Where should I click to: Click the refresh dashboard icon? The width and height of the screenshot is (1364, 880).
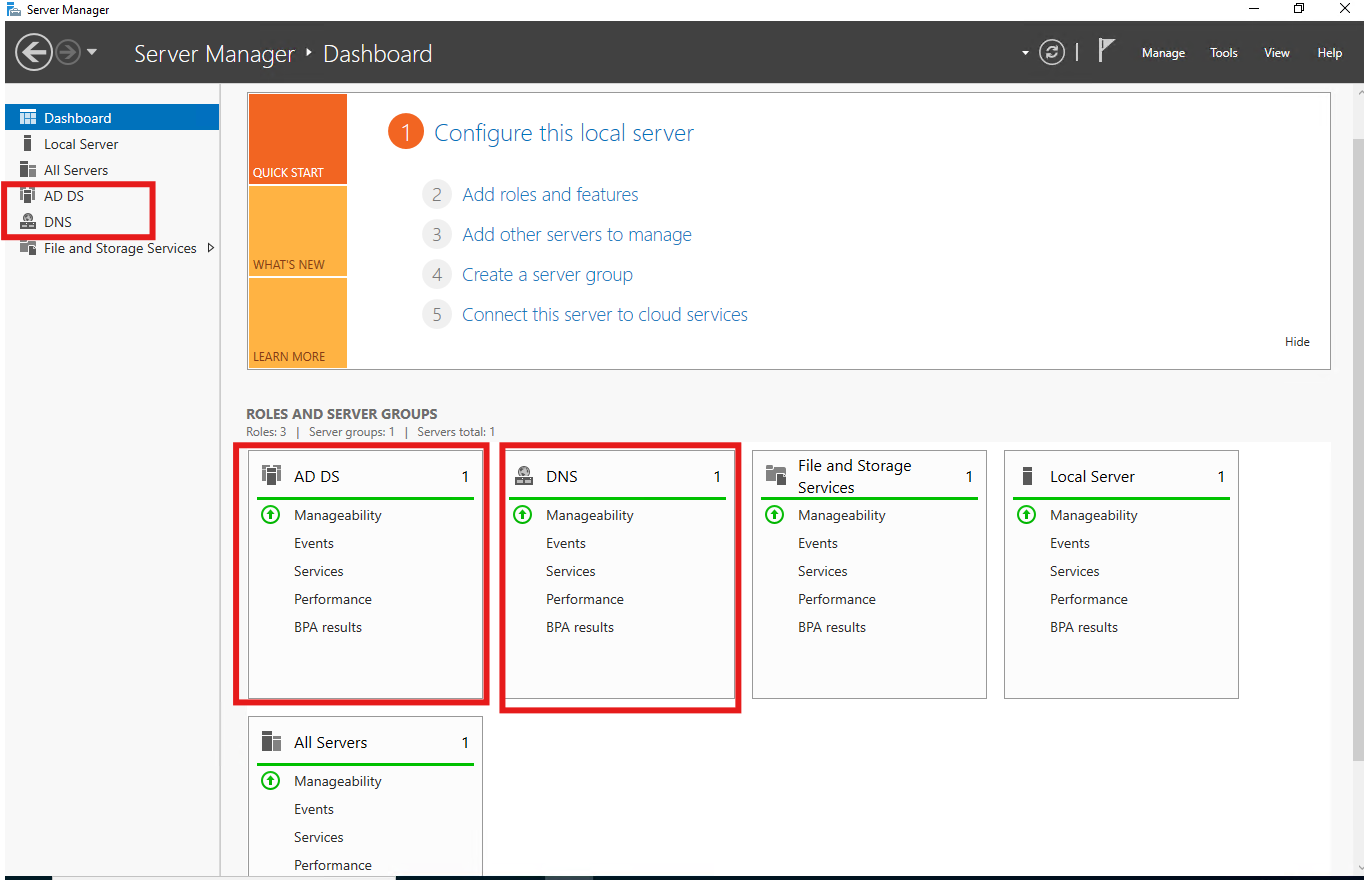[x=1052, y=52]
